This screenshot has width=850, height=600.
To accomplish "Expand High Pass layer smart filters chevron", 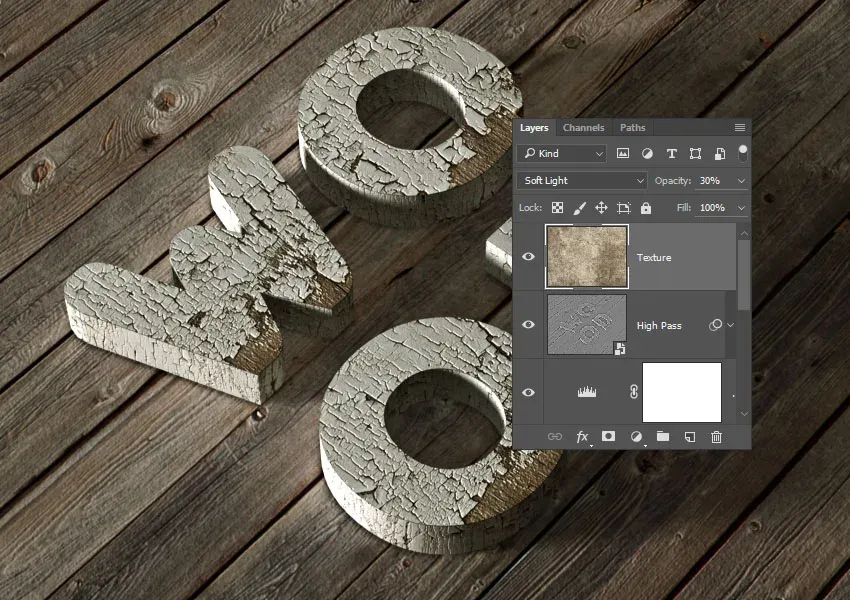I will (x=731, y=325).
